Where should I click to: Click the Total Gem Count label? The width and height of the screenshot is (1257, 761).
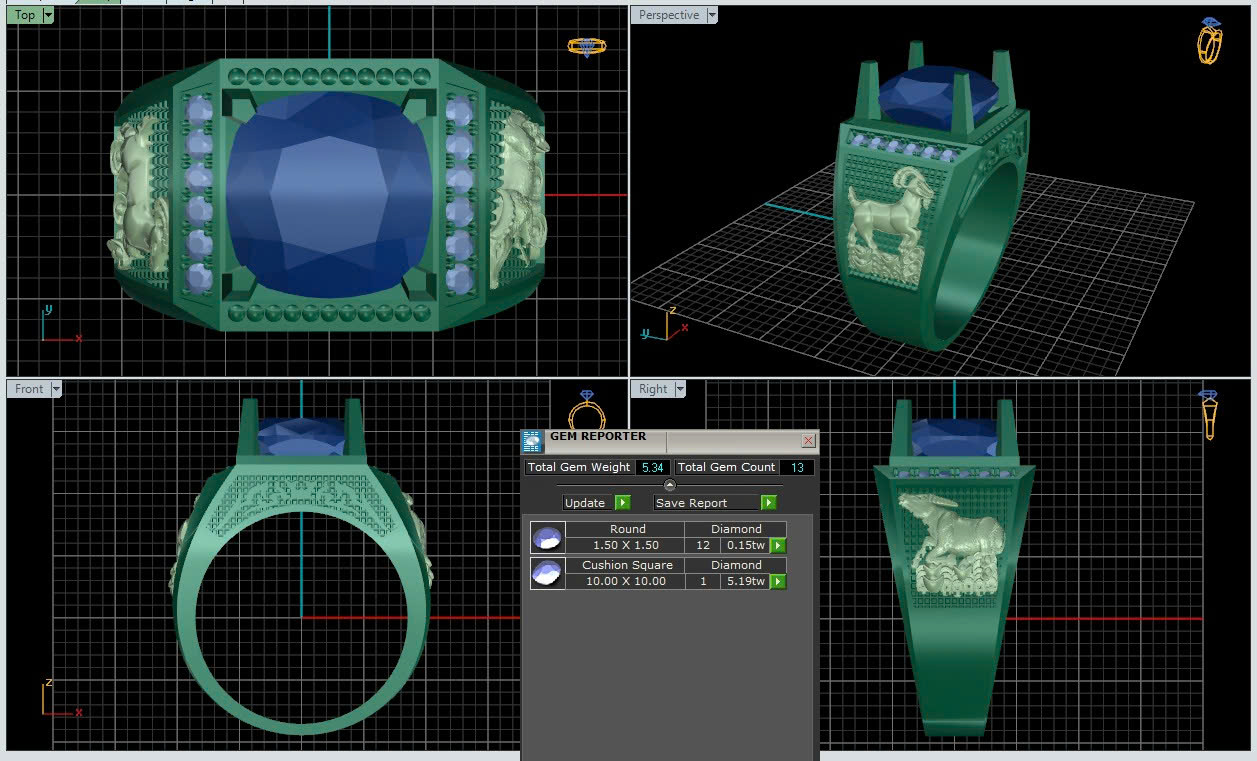point(727,467)
